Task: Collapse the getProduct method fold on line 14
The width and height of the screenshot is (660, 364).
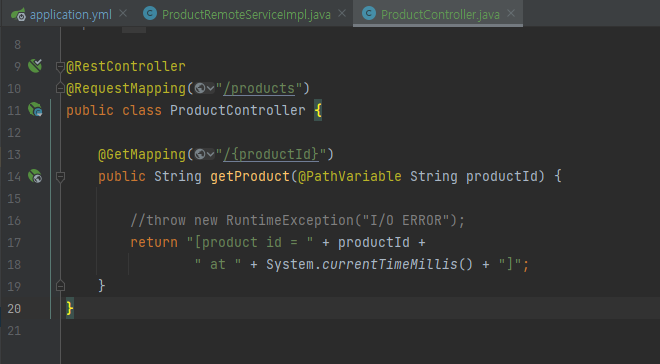Action: coord(60,177)
